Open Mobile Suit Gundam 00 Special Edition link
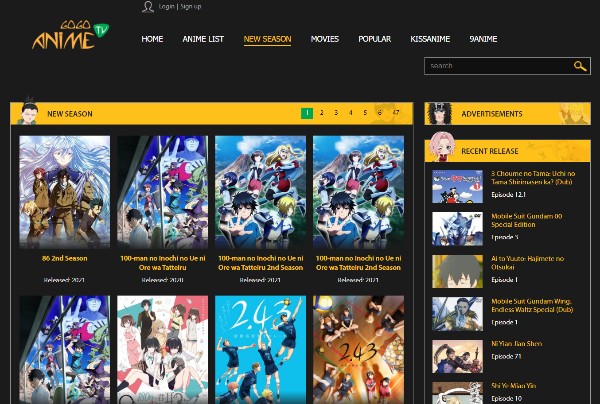The height and width of the screenshot is (404, 600). pyautogui.click(x=527, y=220)
